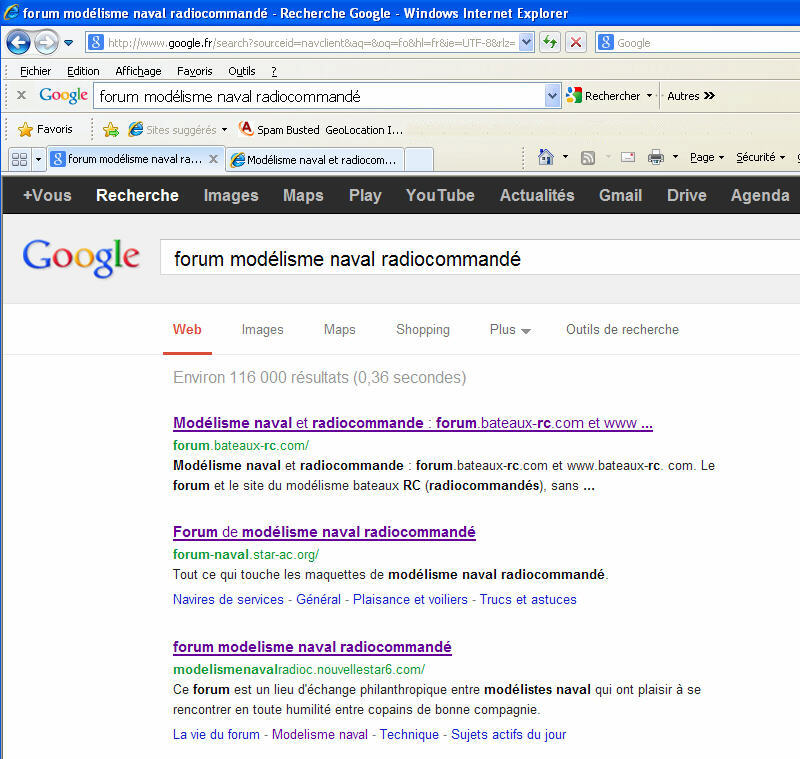Open Images in the black Google bar

coord(231,195)
